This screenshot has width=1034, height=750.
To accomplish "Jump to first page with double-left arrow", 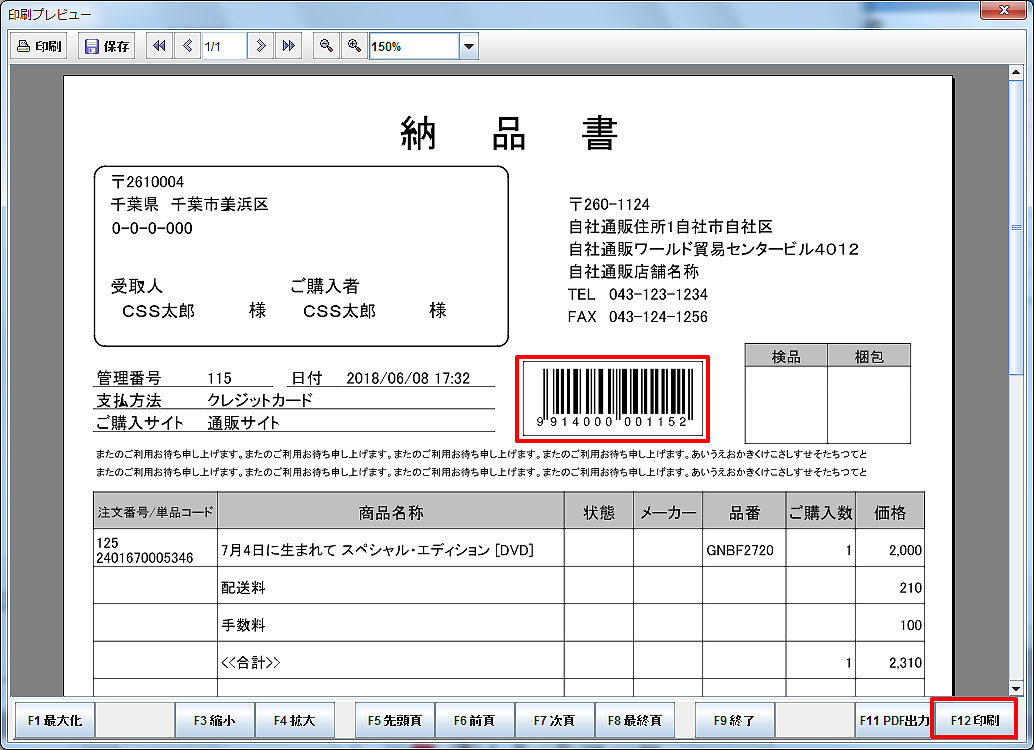I will click(x=159, y=46).
